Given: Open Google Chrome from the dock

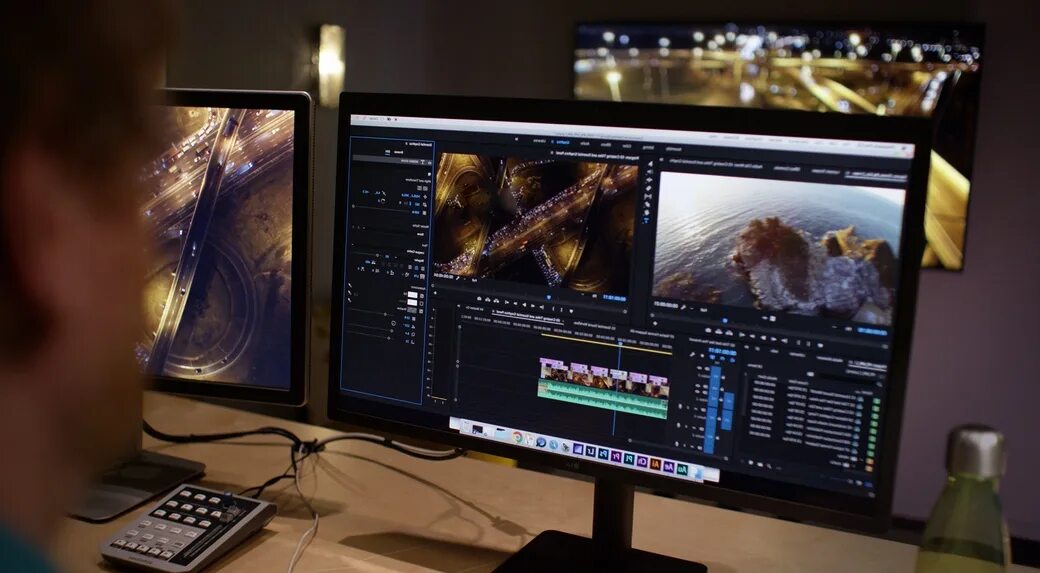Looking at the screenshot, I should 517,437.
